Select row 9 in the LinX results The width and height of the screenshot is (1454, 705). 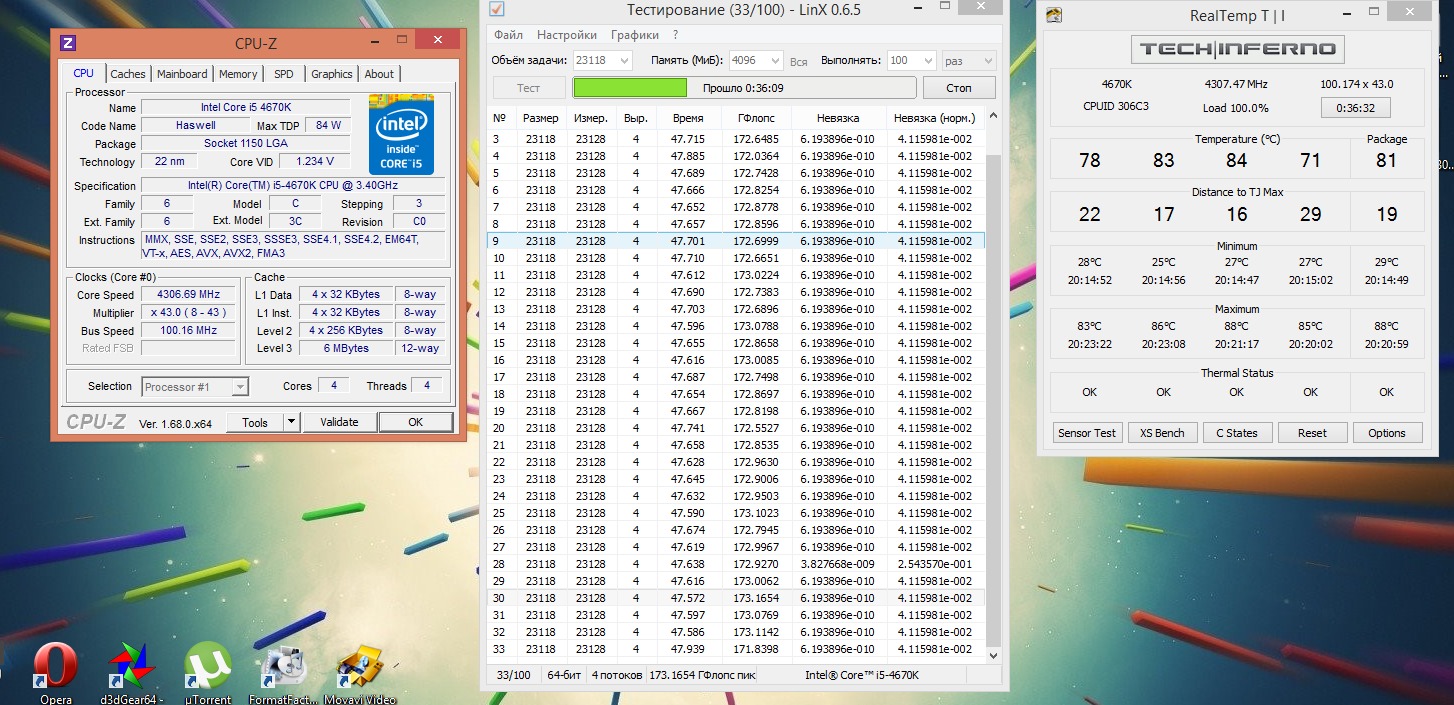(x=735, y=241)
